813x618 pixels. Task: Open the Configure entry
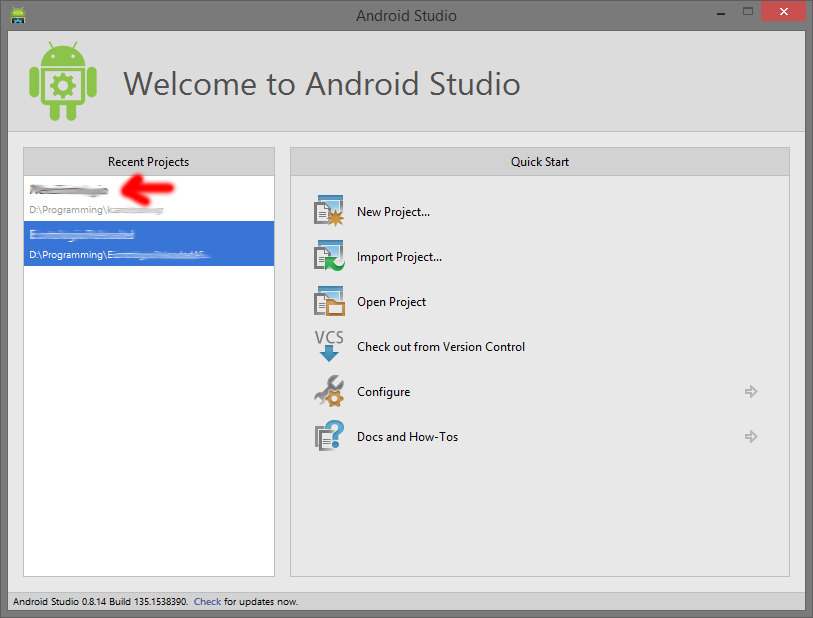tap(383, 392)
